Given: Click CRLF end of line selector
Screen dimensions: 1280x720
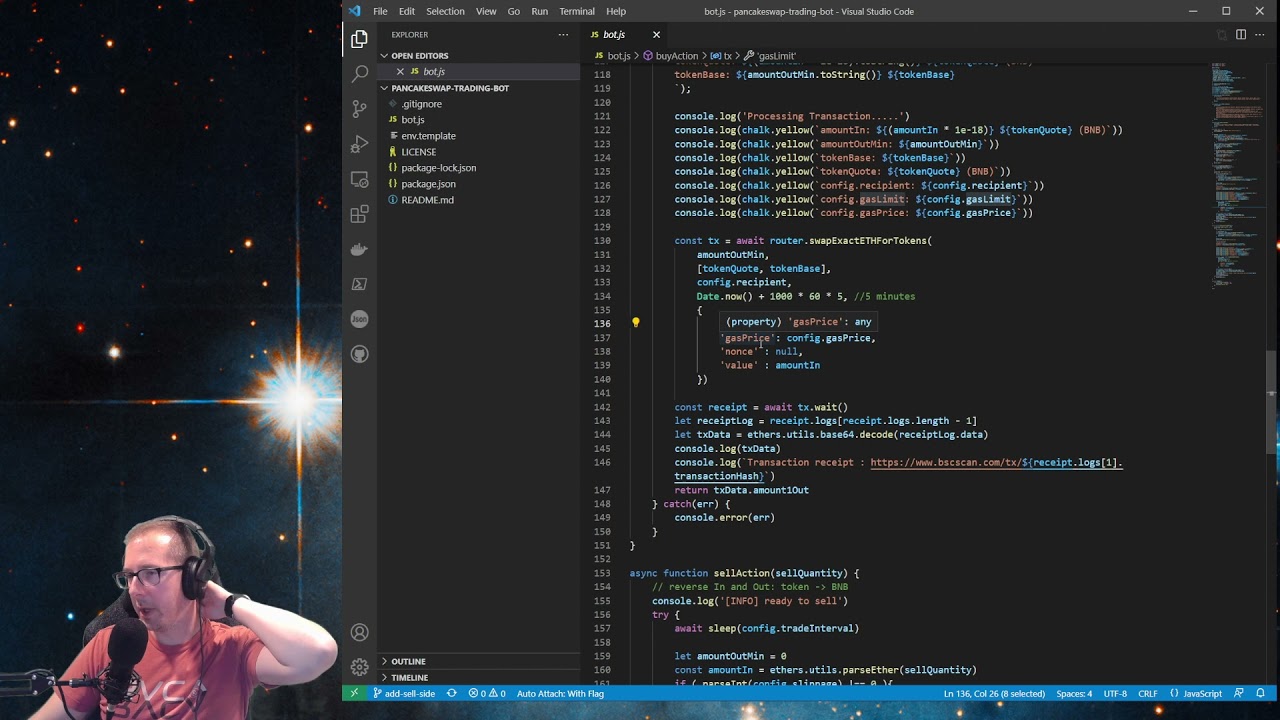Looking at the screenshot, I should [x=1147, y=693].
